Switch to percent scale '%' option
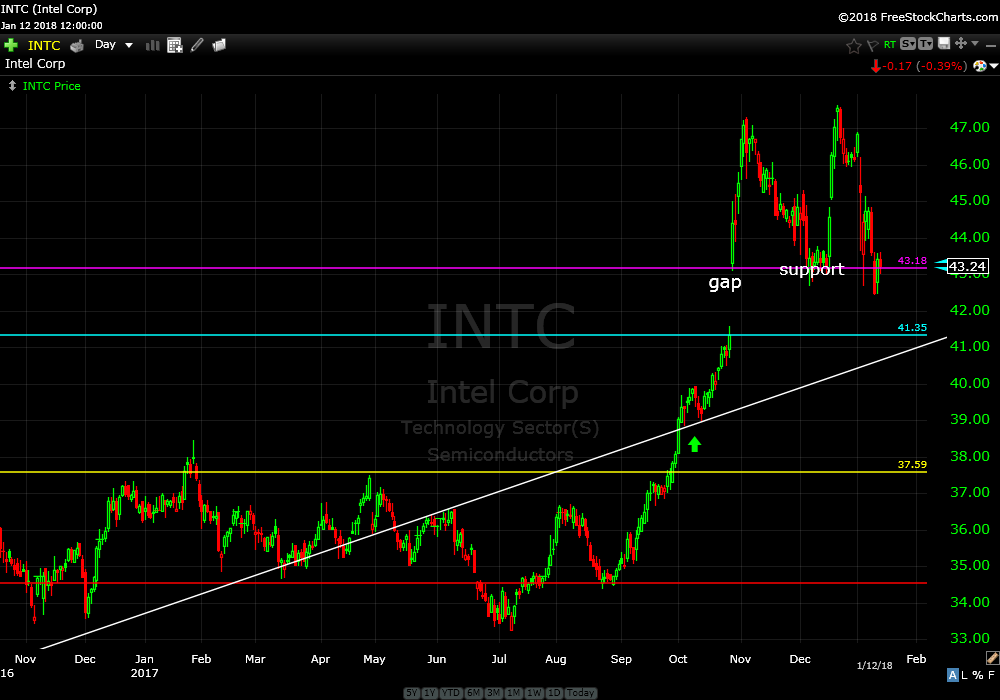 point(977,675)
